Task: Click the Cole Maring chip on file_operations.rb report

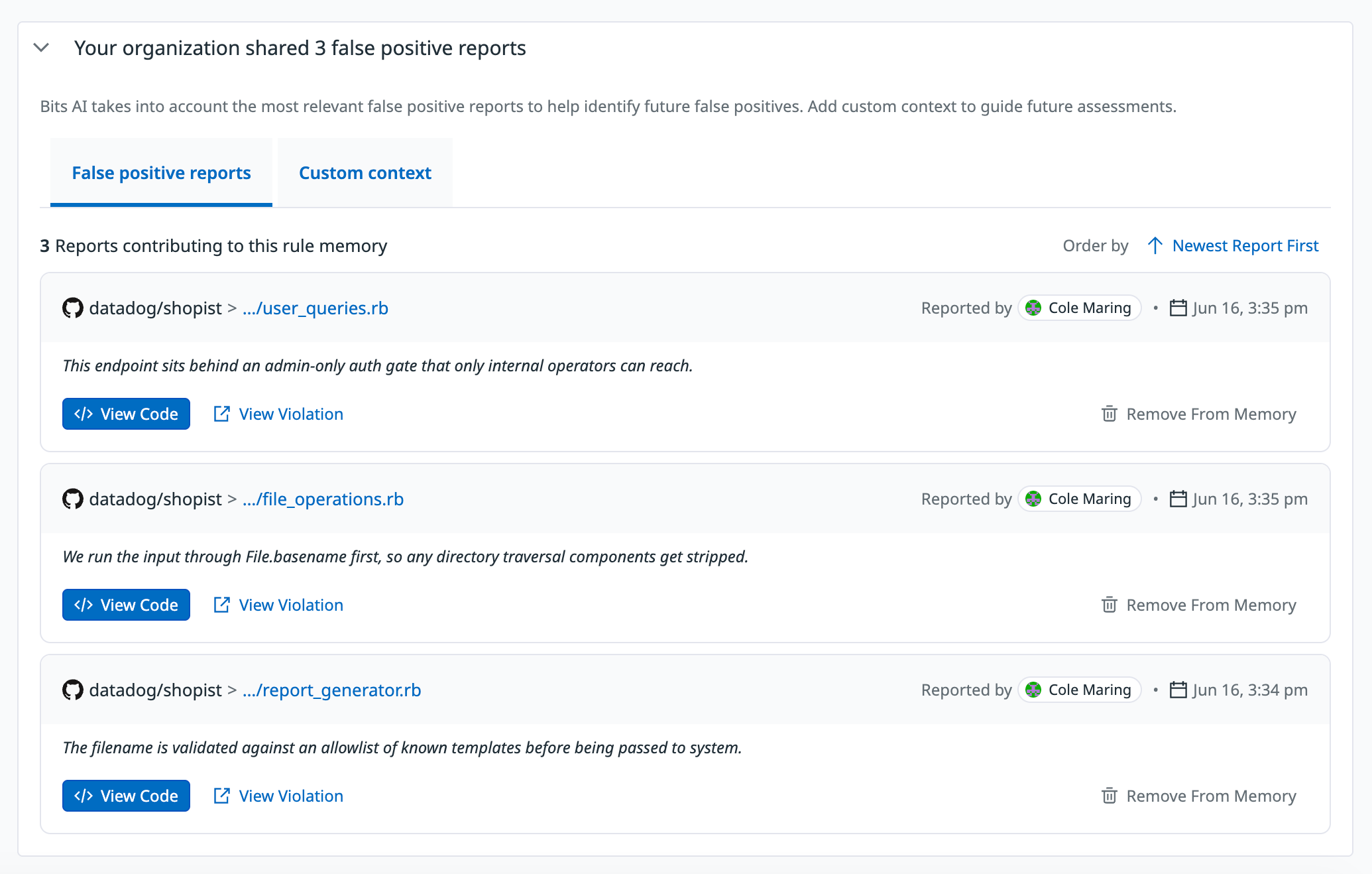Action: (1079, 499)
